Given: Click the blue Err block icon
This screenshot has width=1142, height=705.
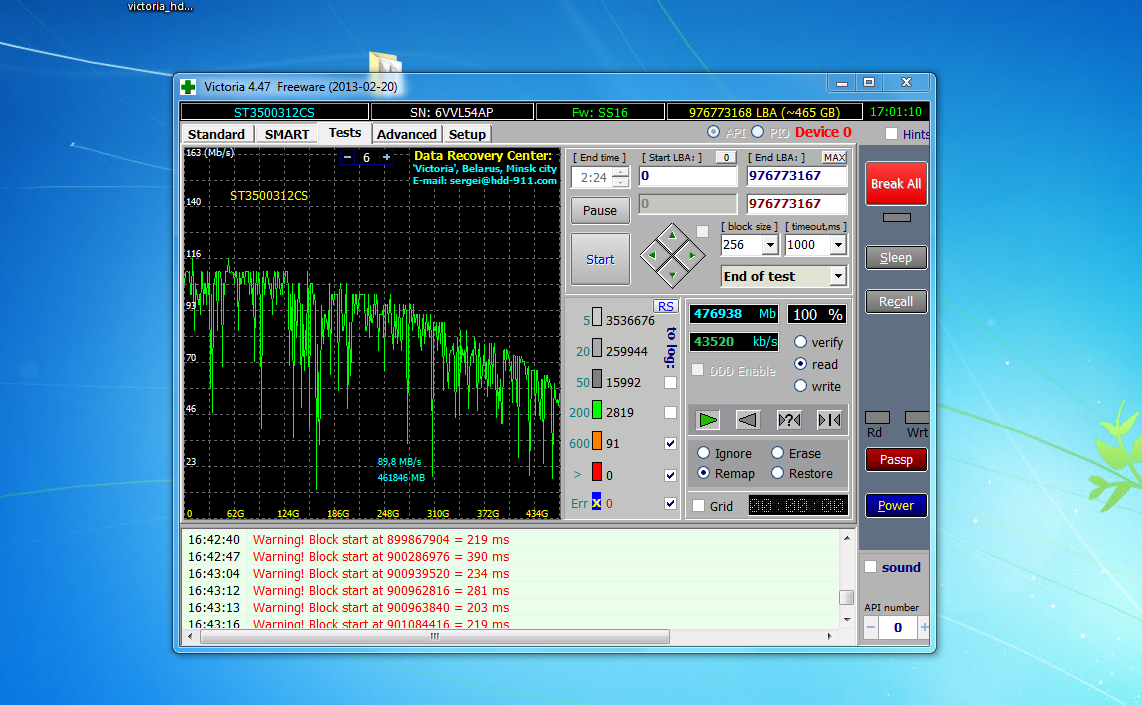Looking at the screenshot, I should pos(596,502).
